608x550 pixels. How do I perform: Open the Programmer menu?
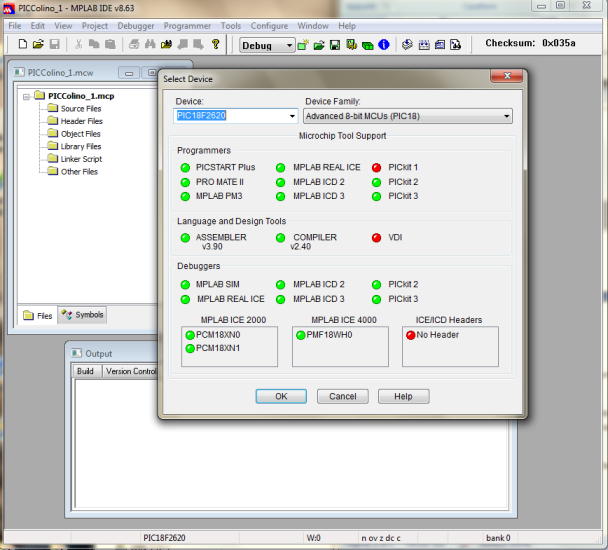pos(187,26)
